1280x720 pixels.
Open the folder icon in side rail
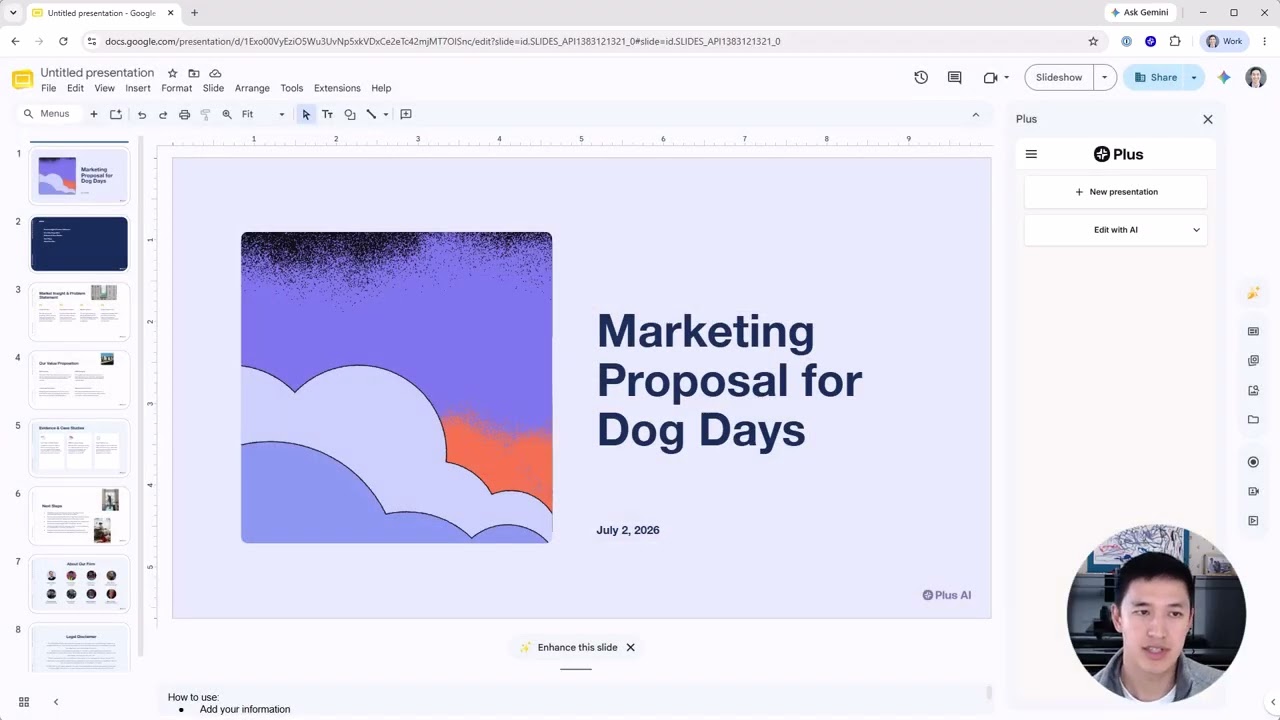click(x=1253, y=420)
